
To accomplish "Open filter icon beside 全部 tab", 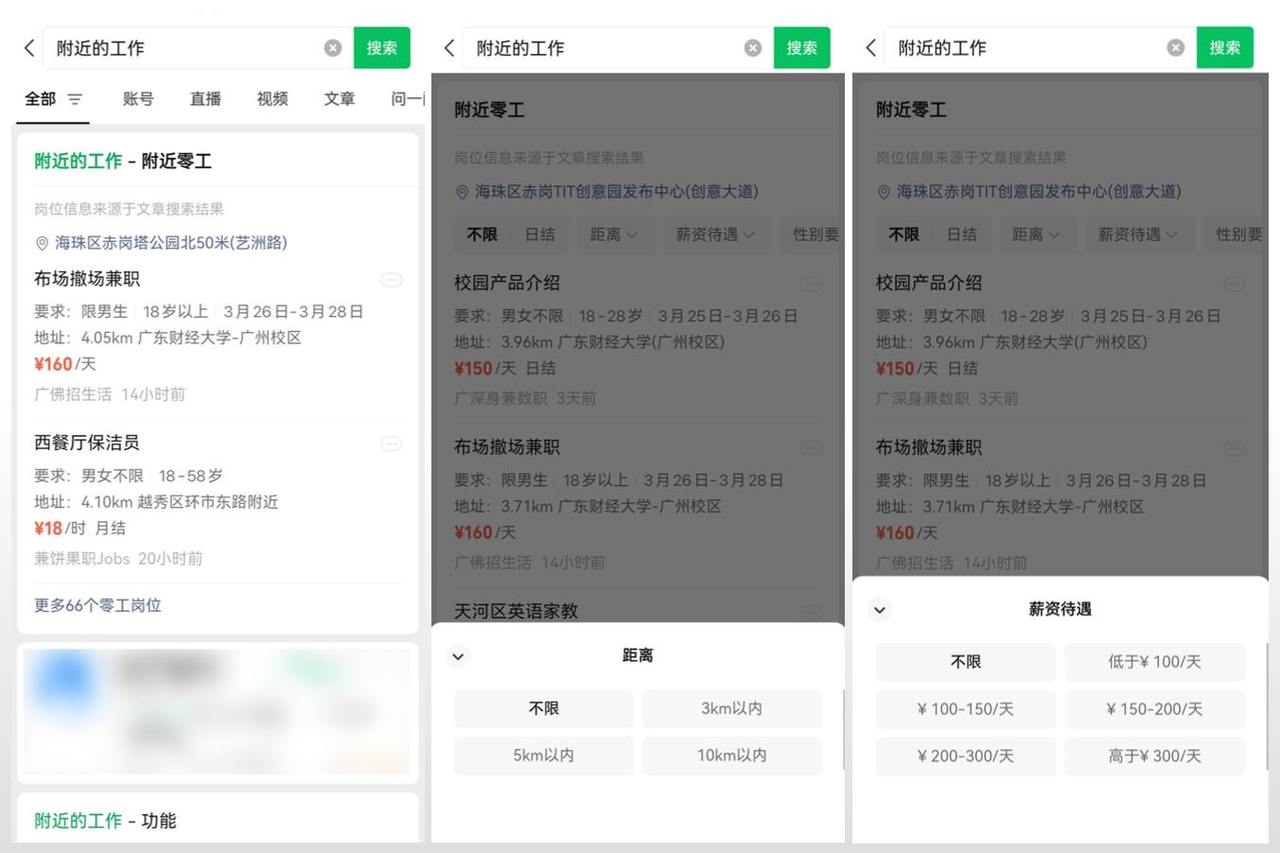I will click(75, 99).
